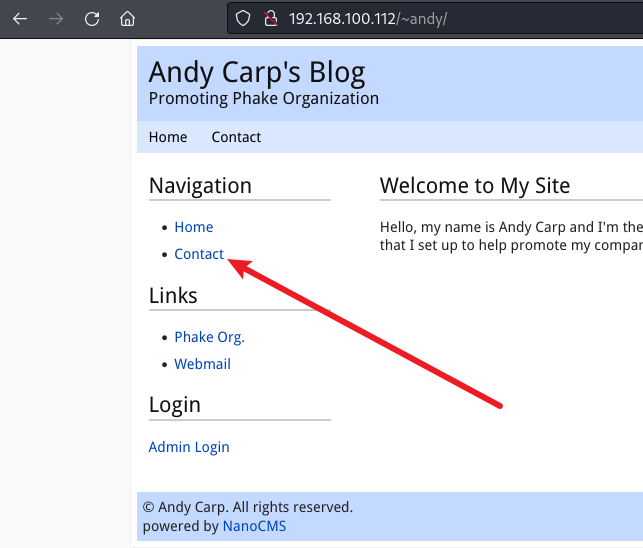Click the browser forward arrow

(56, 19)
